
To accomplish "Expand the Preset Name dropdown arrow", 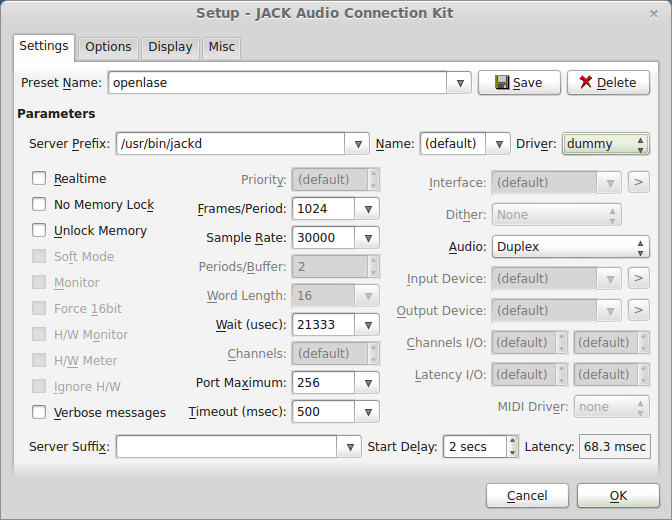I will tap(460, 83).
